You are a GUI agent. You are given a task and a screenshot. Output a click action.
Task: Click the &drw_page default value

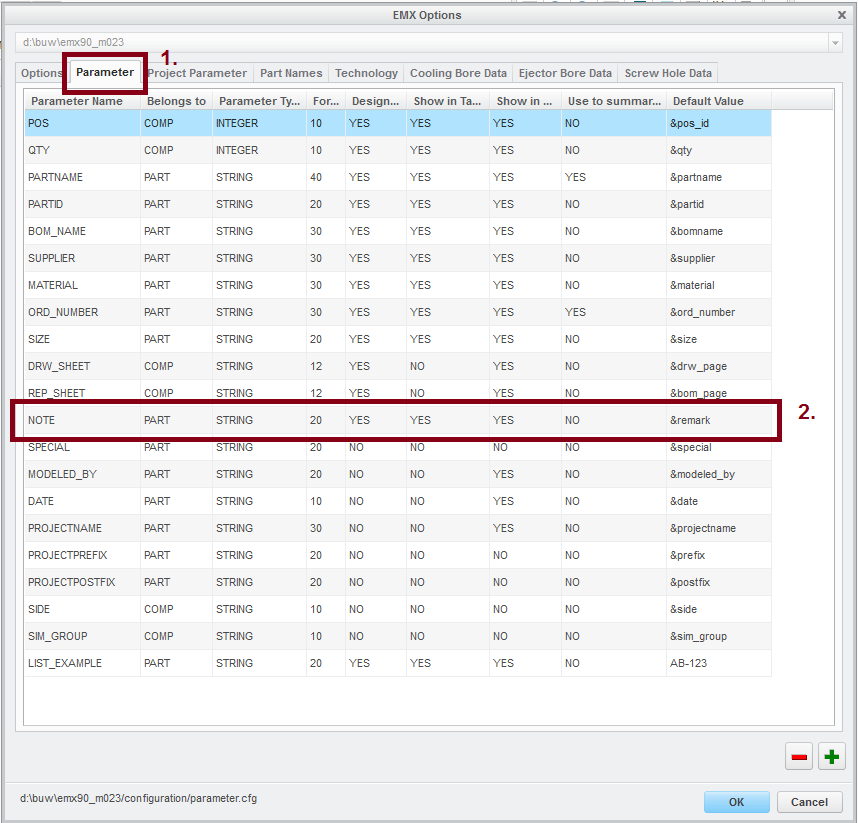coord(698,366)
